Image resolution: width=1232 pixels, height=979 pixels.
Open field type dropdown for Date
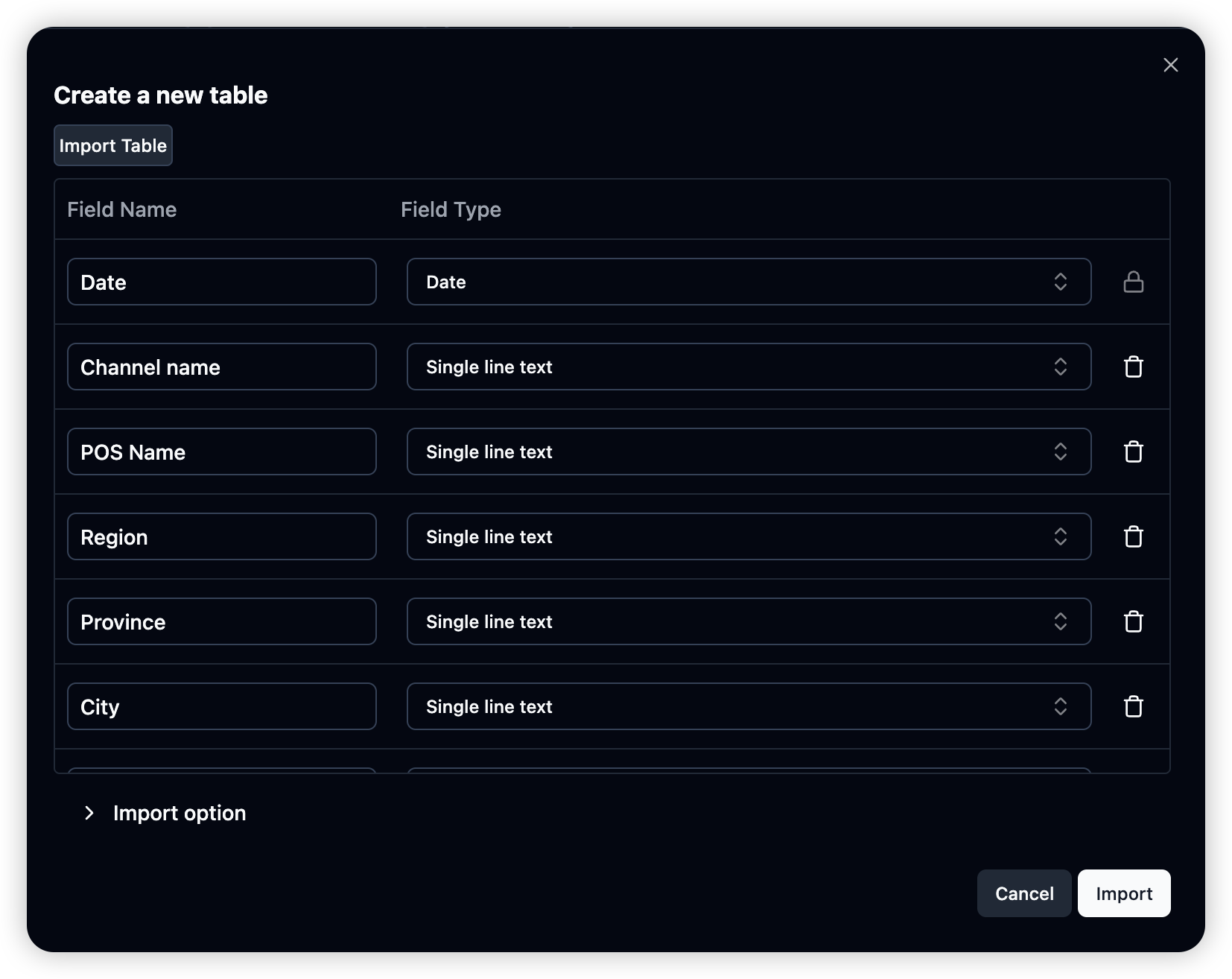point(749,282)
